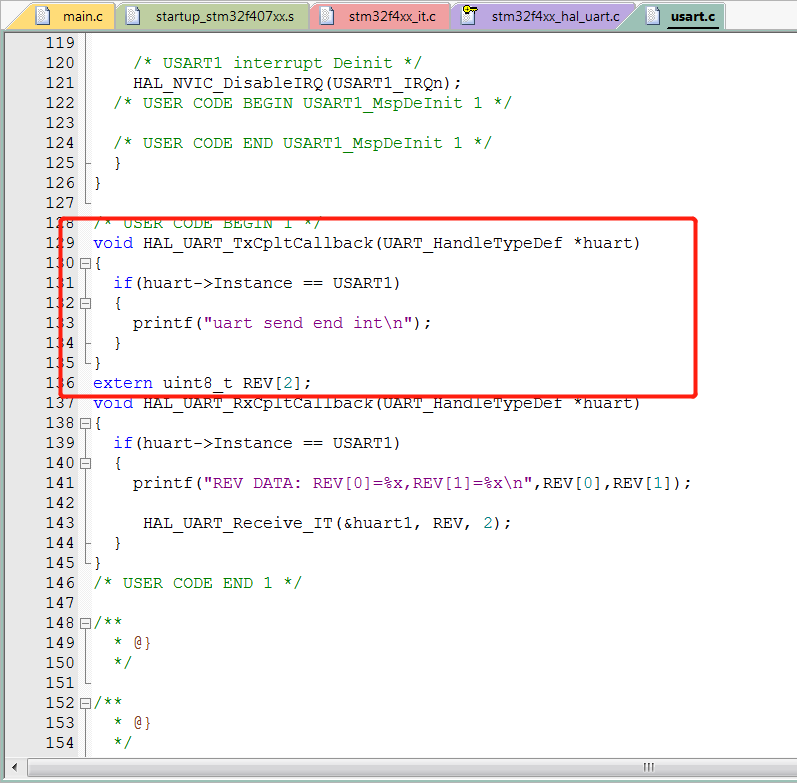This screenshot has width=797, height=783.
Task: Click on HAL_NVIC_DisableIRQ(USART1_IRQn); text
Action: pos(297,83)
